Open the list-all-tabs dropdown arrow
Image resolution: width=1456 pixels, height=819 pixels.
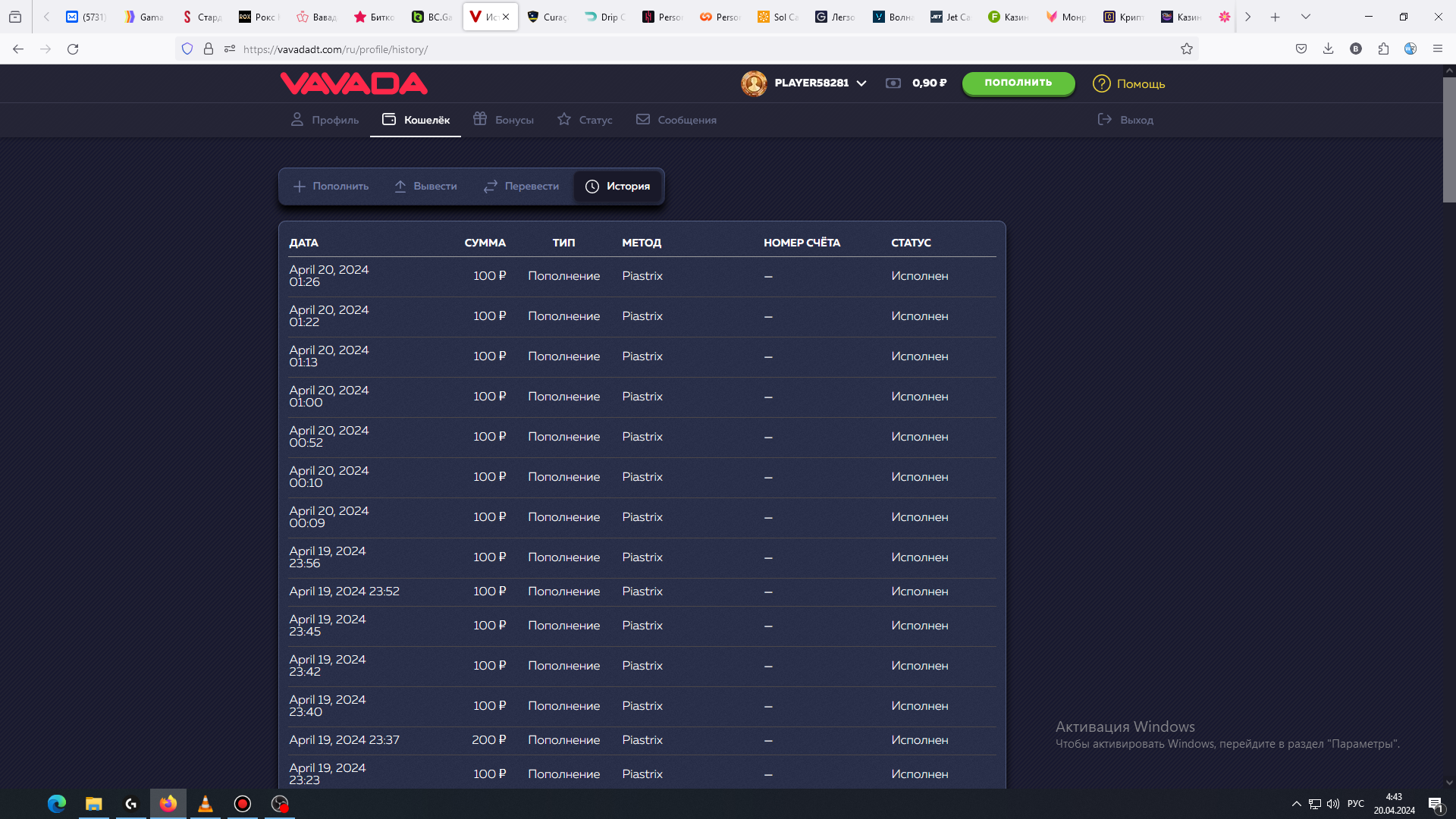click(1305, 17)
